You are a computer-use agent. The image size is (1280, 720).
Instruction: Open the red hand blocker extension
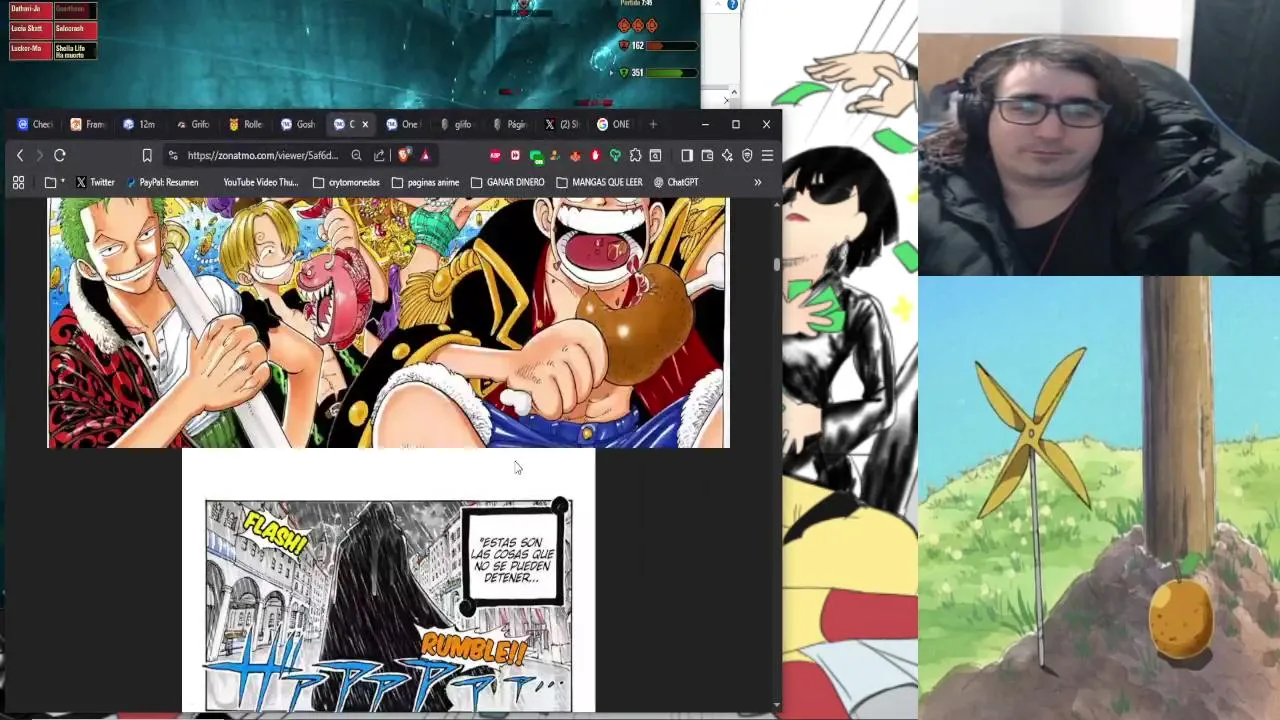point(596,155)
